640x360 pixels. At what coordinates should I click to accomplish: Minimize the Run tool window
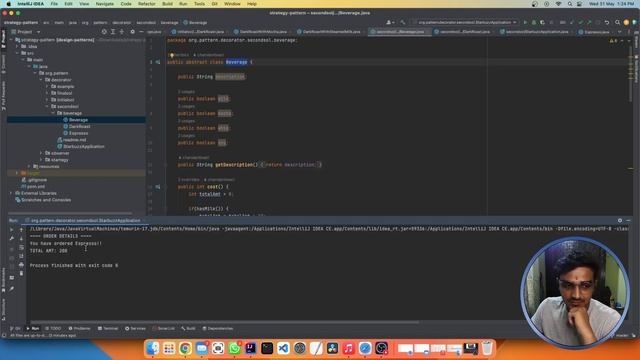628,220
